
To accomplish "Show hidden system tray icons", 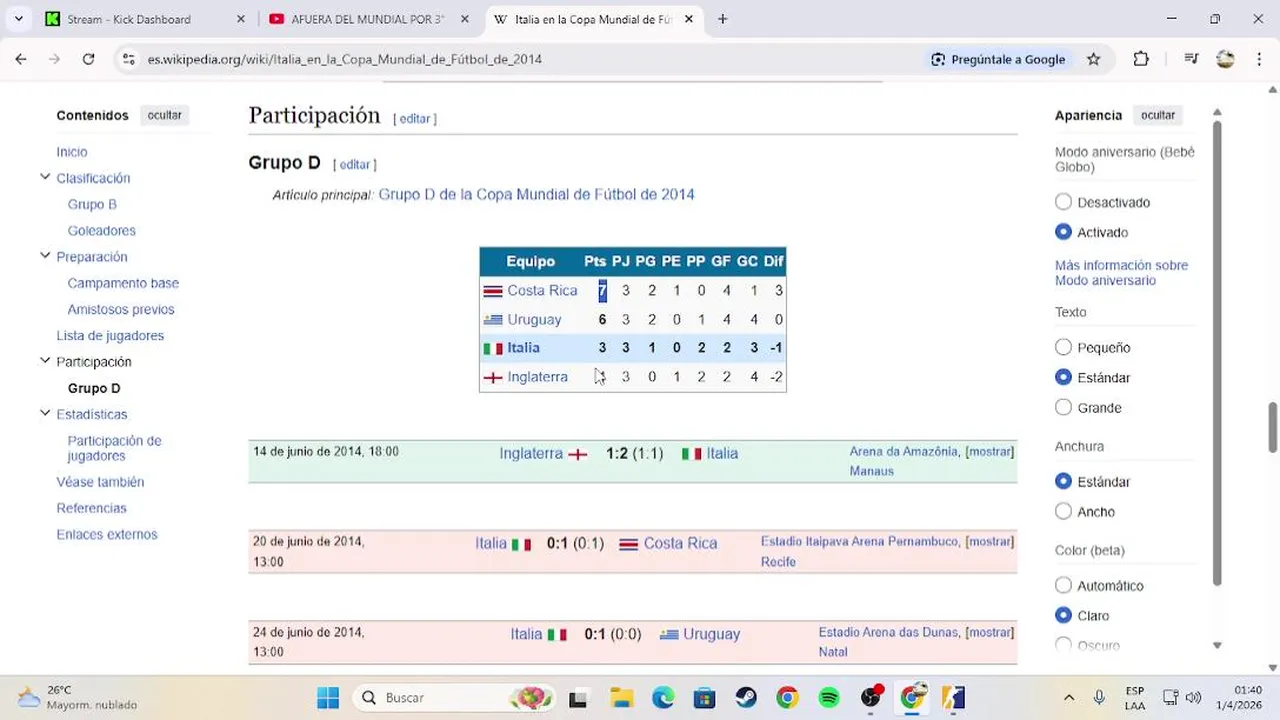I will [1069, 697].
